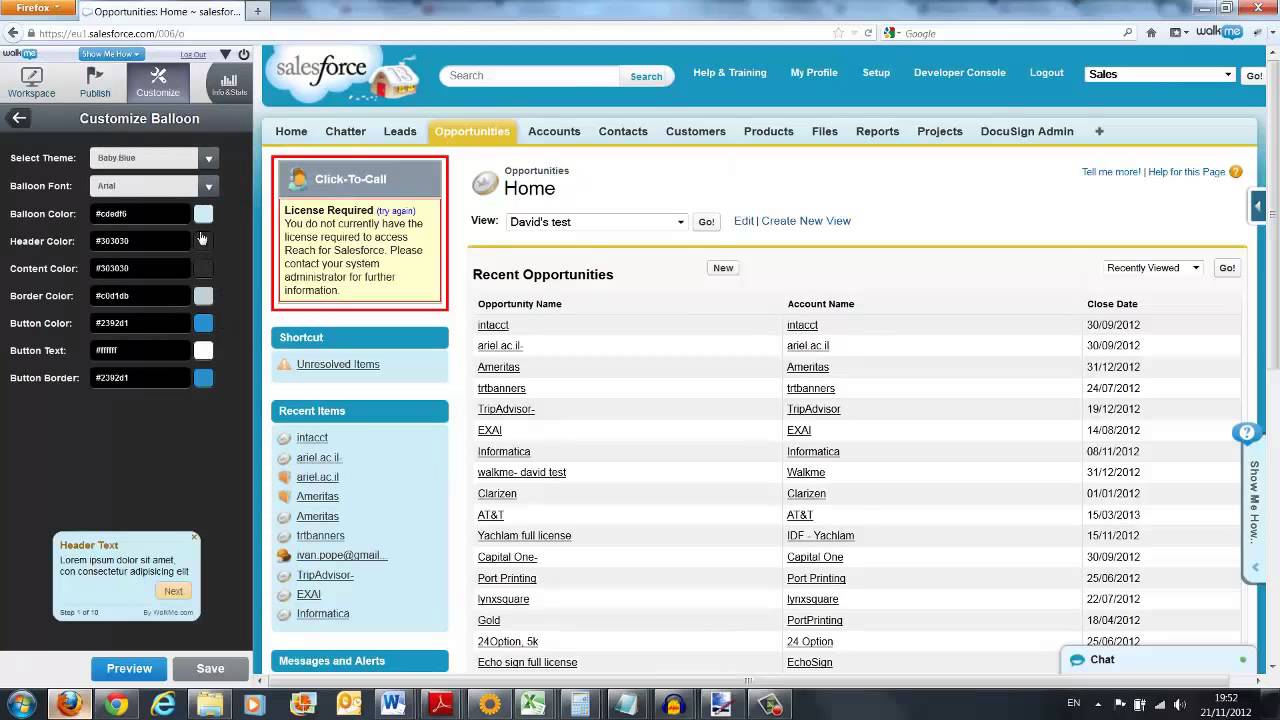Open Unresolved Items shortcut
Image resolution: width=1280 pixels, height=720 pixels.
point(338,364)
